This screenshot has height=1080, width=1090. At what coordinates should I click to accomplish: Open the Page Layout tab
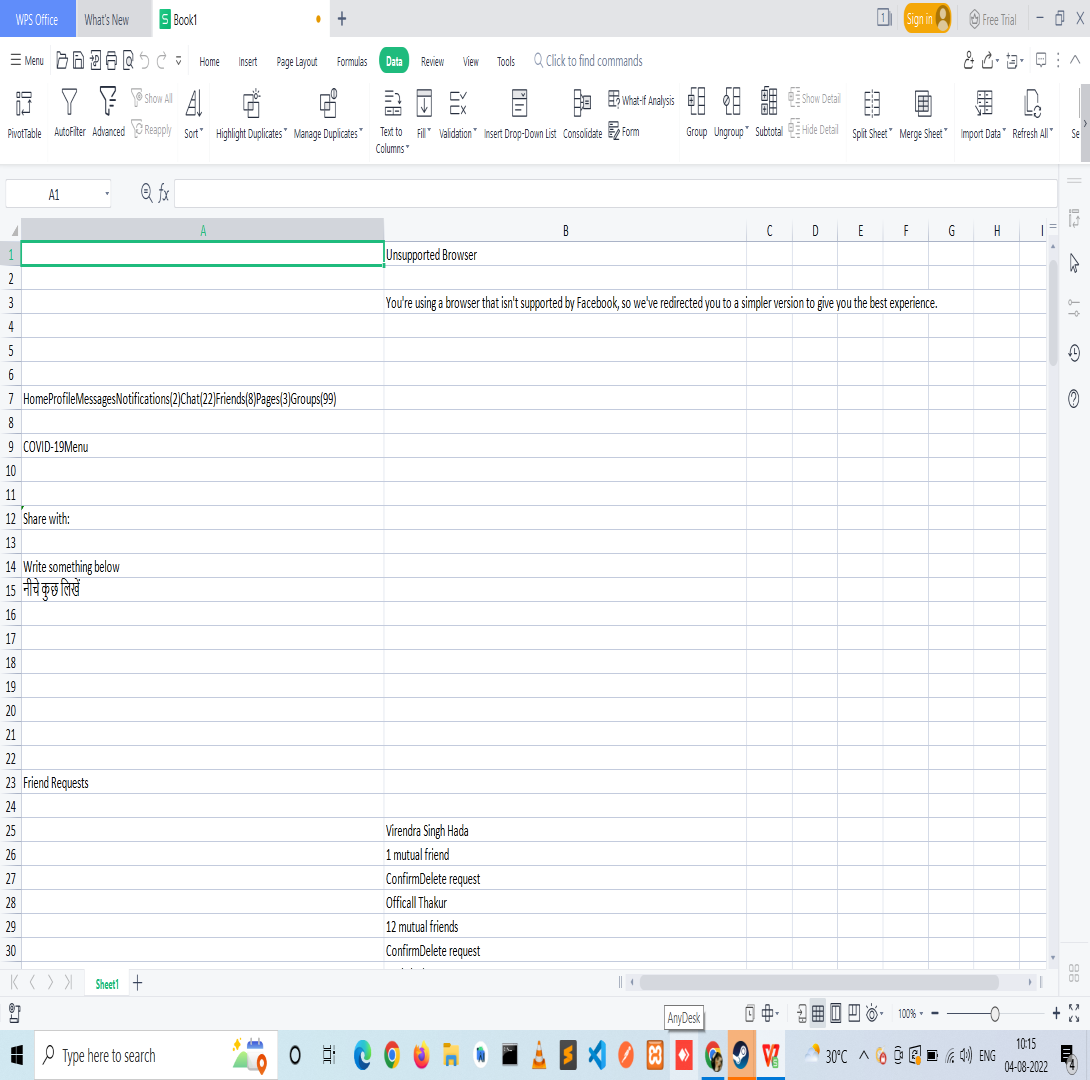click(297, 61)
